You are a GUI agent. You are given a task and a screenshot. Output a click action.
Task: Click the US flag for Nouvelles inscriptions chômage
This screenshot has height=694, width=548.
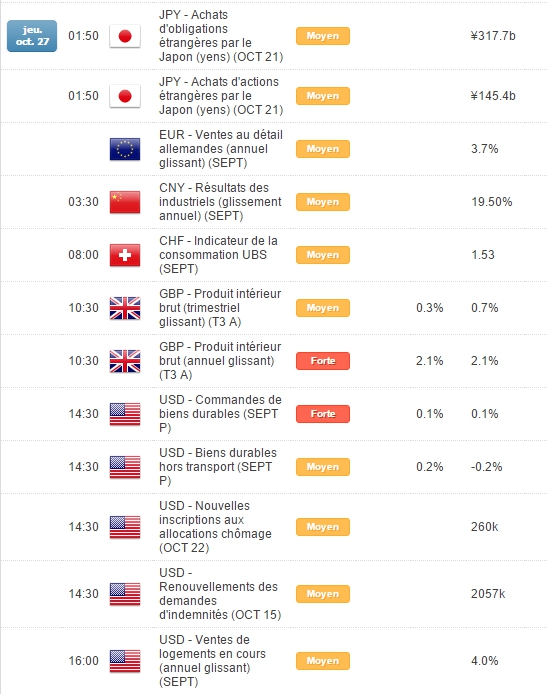pyautogui.click(x=125, y=527)
